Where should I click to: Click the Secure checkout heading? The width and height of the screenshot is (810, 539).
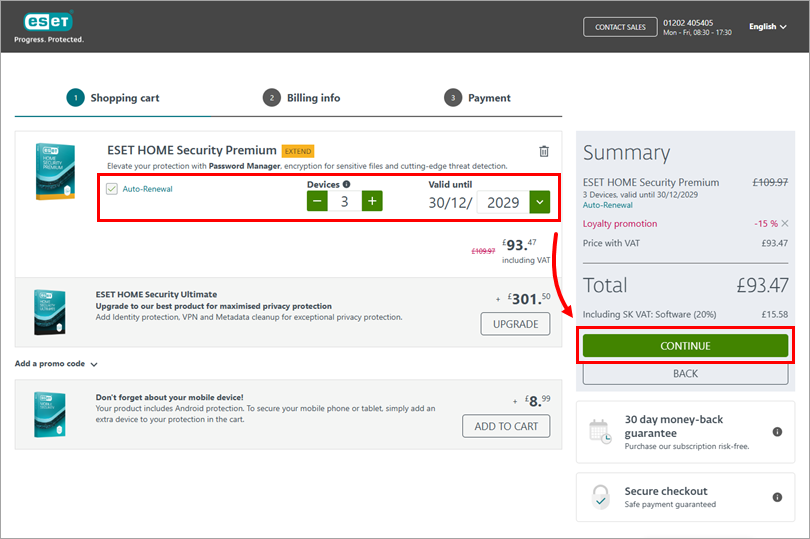pos(666,491)
